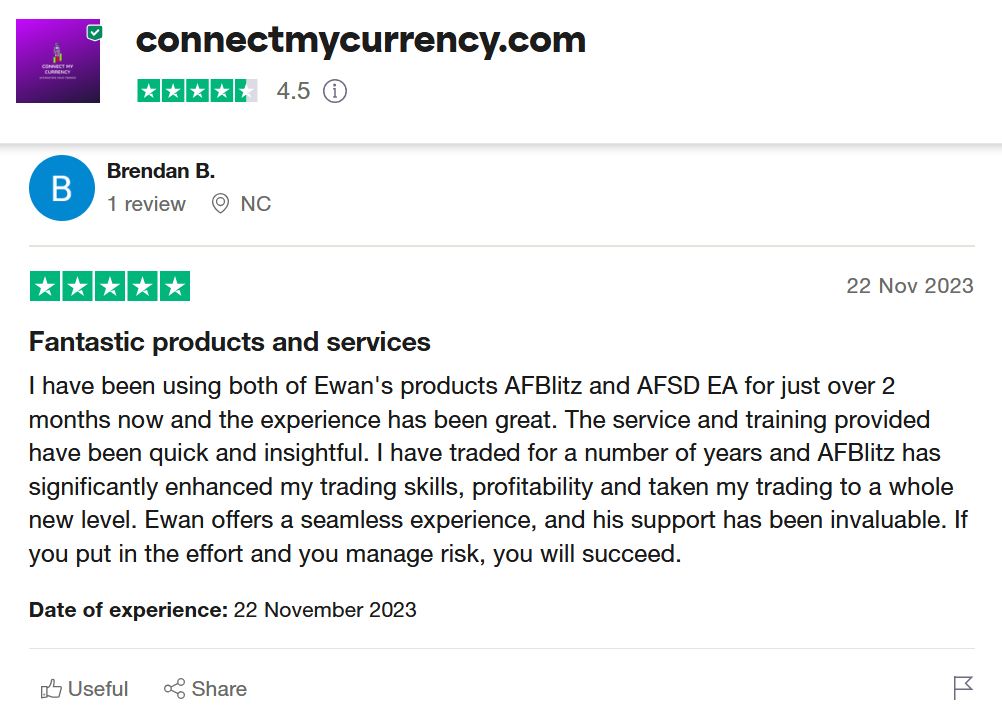The height and width of the screenshot is (721, 1002).
Task: Click the half-filled fifth star in header
Action: click(246, 91)
